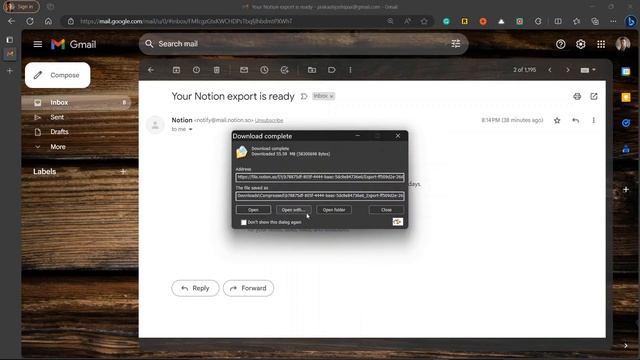This screenshot has height=360, width=640.
Task: Forward the Notion email
Action: coord(248,288)
